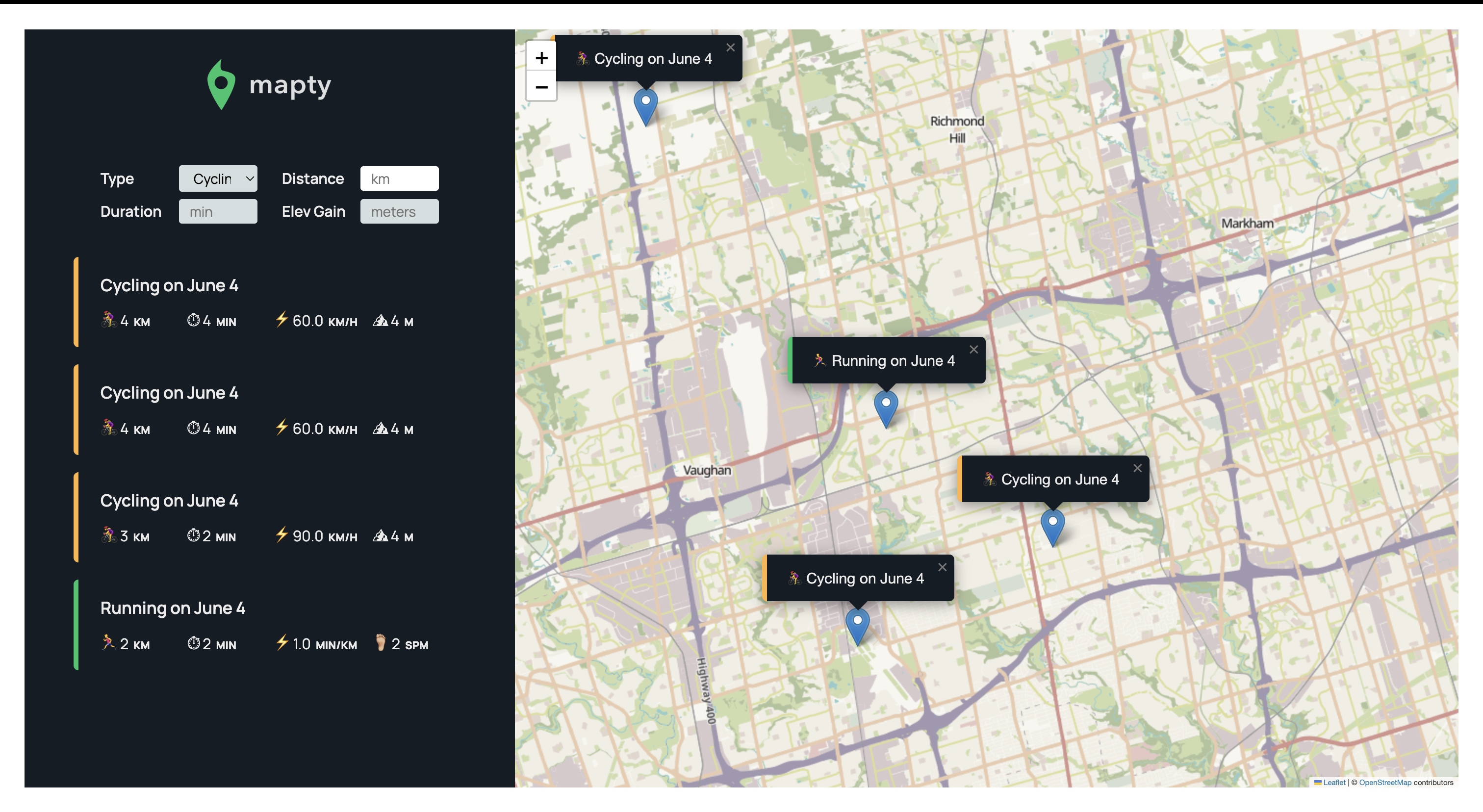This screenshot has width=1483, height=812.
Task: Click the Duration min input field
Action: click(x=218, y=212)
